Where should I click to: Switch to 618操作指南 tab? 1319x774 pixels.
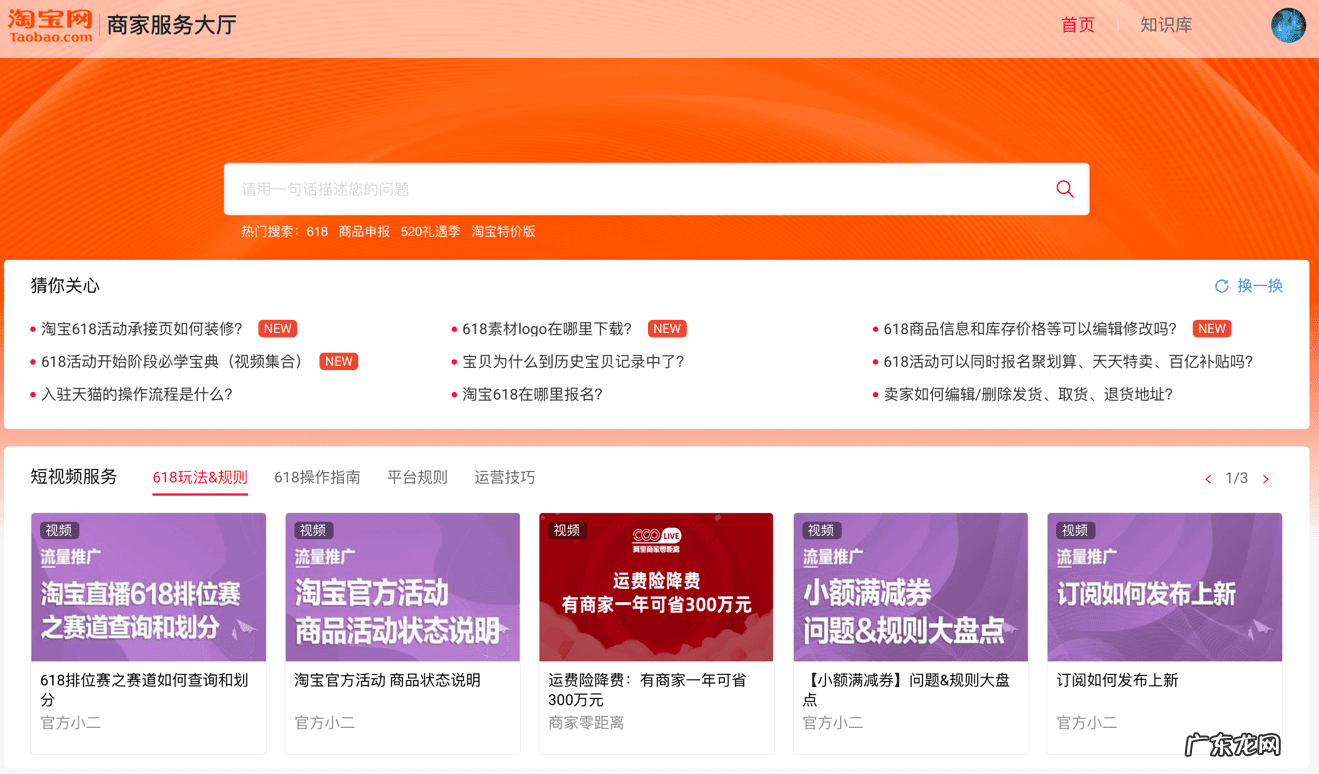point(317,477)
